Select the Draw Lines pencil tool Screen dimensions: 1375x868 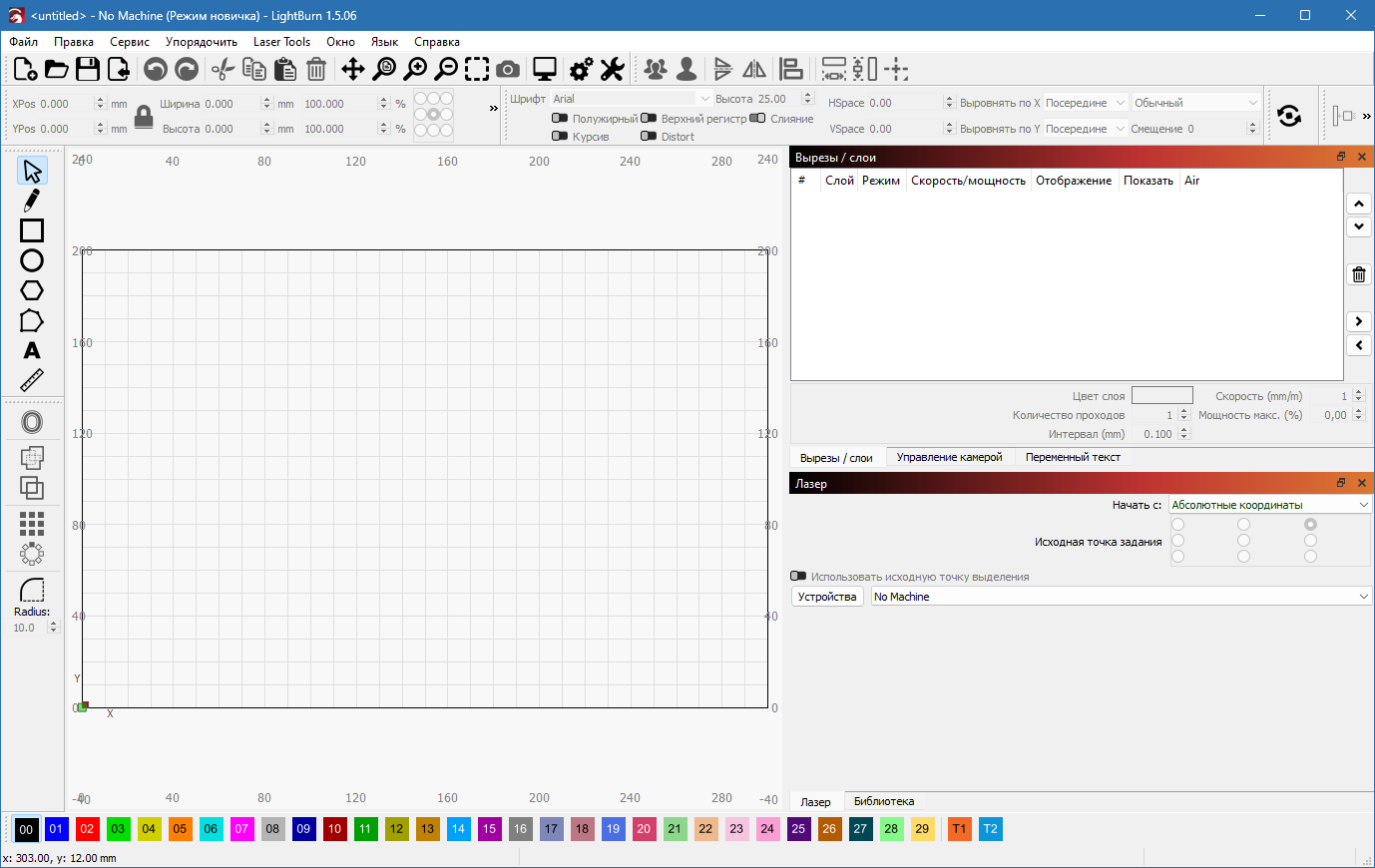32,201
